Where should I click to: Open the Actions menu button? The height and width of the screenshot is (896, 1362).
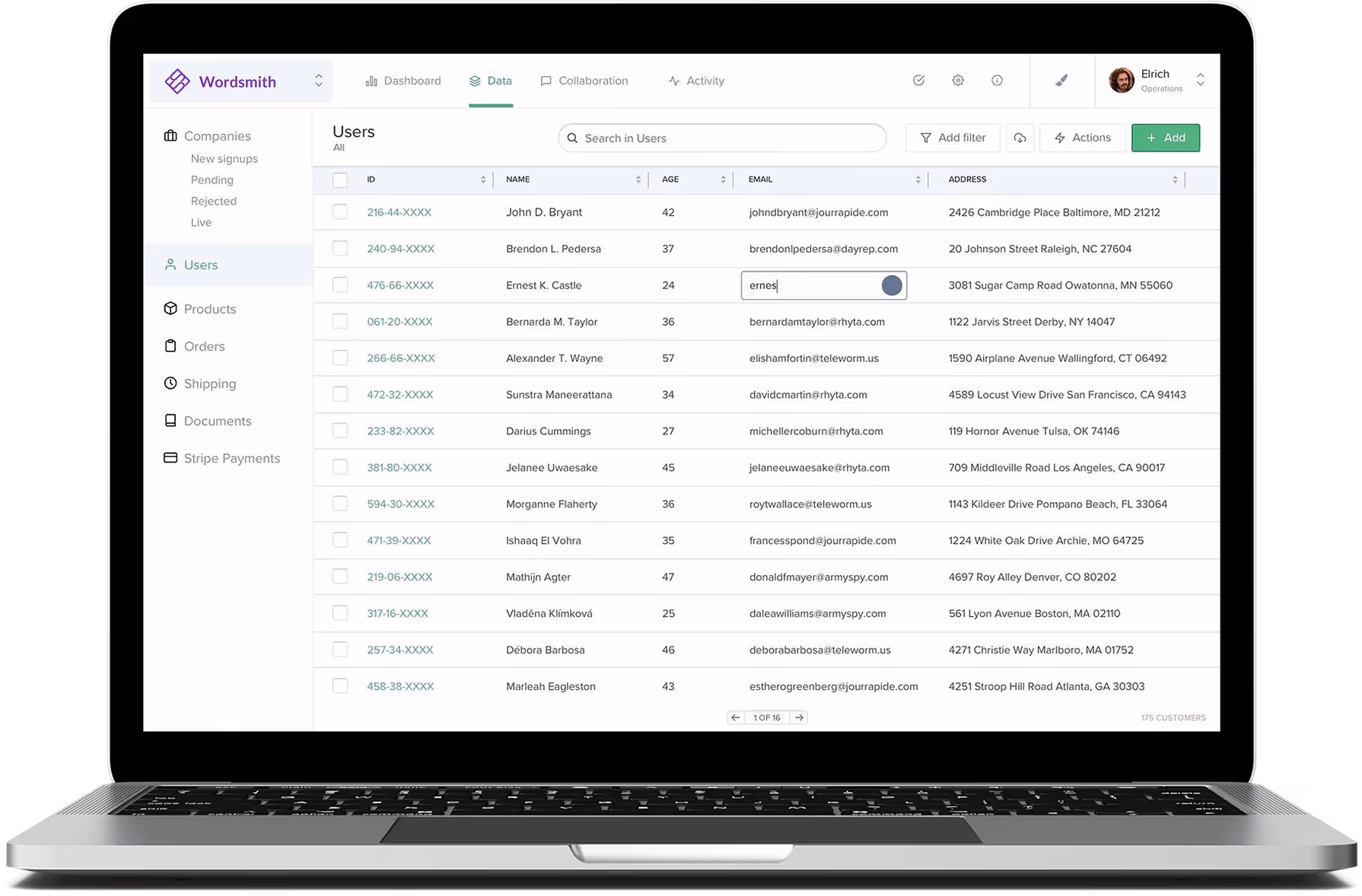coord(1082,138)
